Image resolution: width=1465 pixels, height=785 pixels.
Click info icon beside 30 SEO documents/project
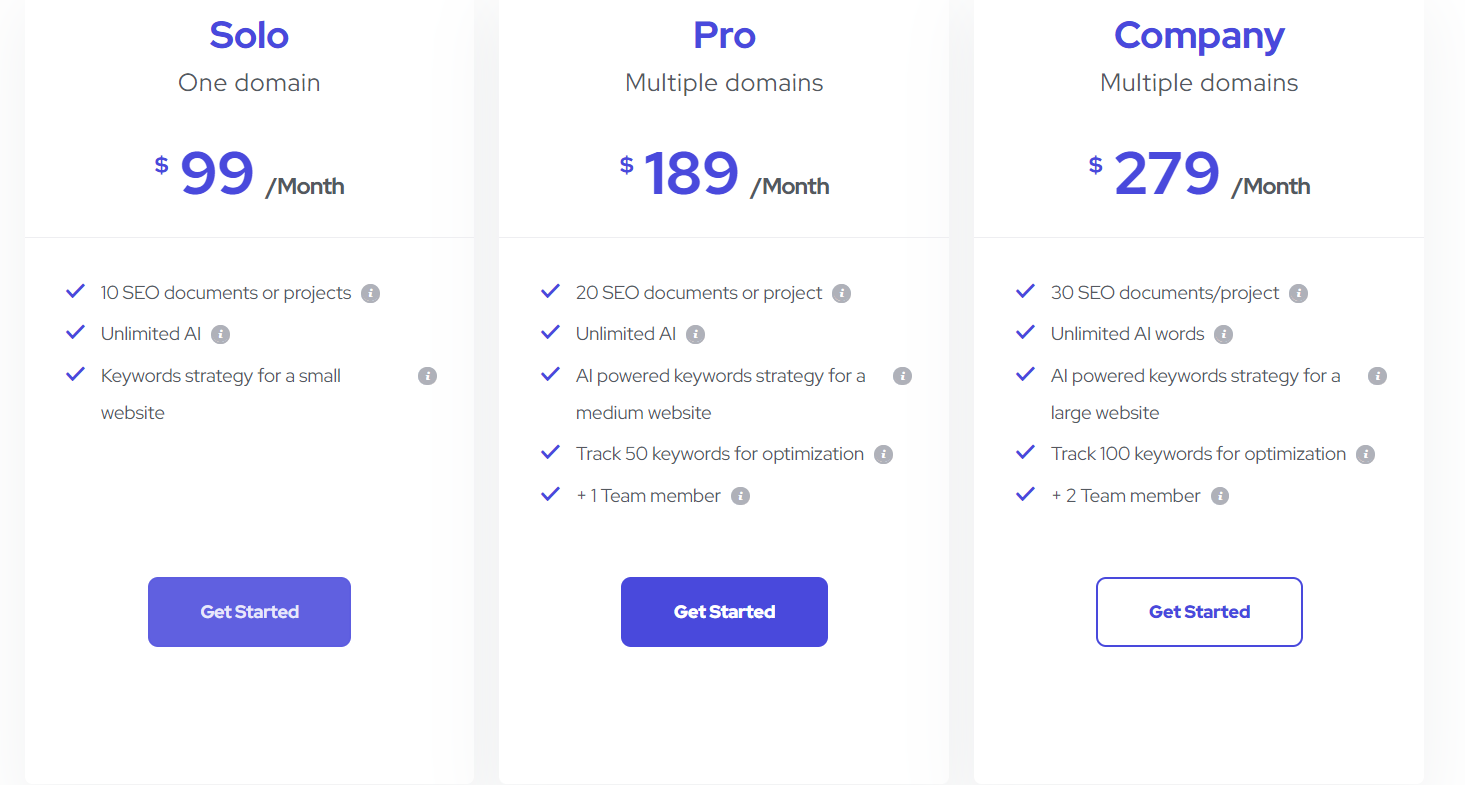click(x=1299, y=294)
